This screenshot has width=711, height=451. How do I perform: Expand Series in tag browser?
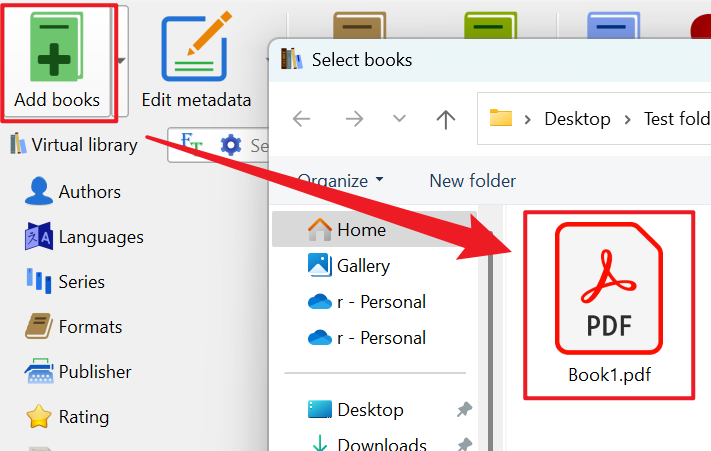click(x=65, y=281)
